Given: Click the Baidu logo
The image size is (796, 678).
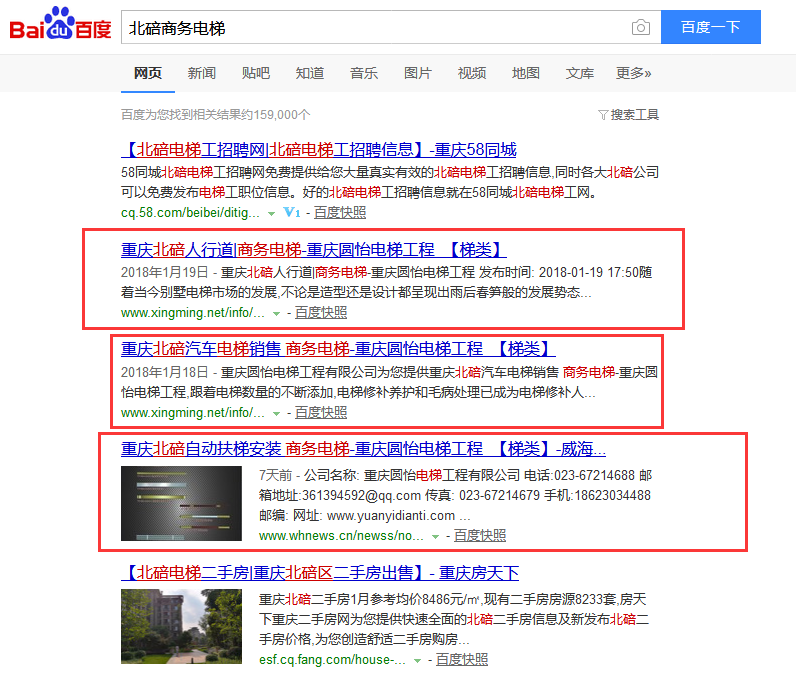Looking at the screenshot, I should pos(60,24).
